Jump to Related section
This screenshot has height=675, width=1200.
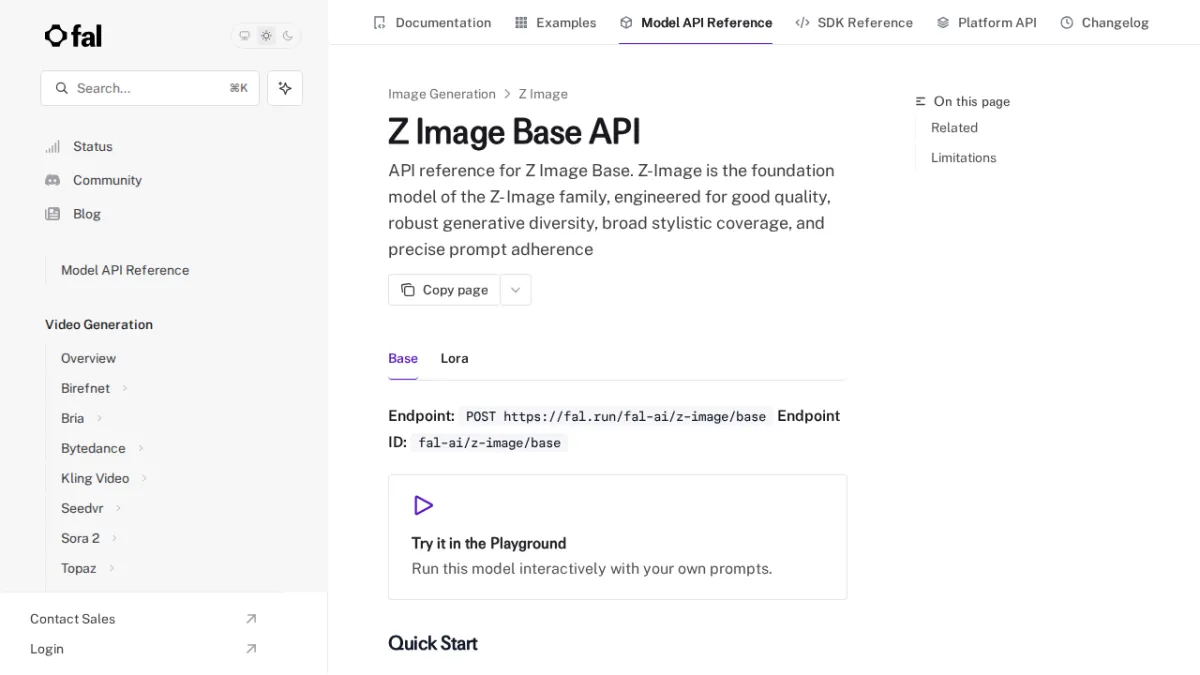point(954,128)
